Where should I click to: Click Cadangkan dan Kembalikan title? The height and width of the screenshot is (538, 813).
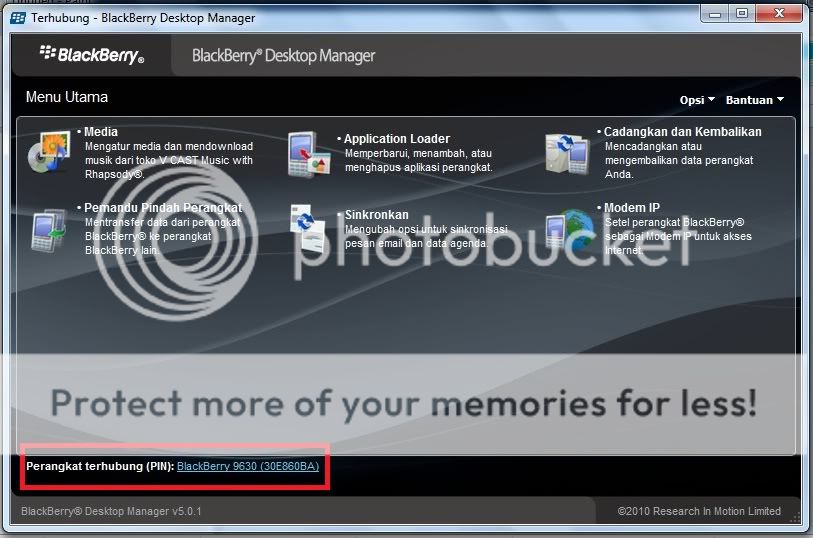click(x=682, y=132)
